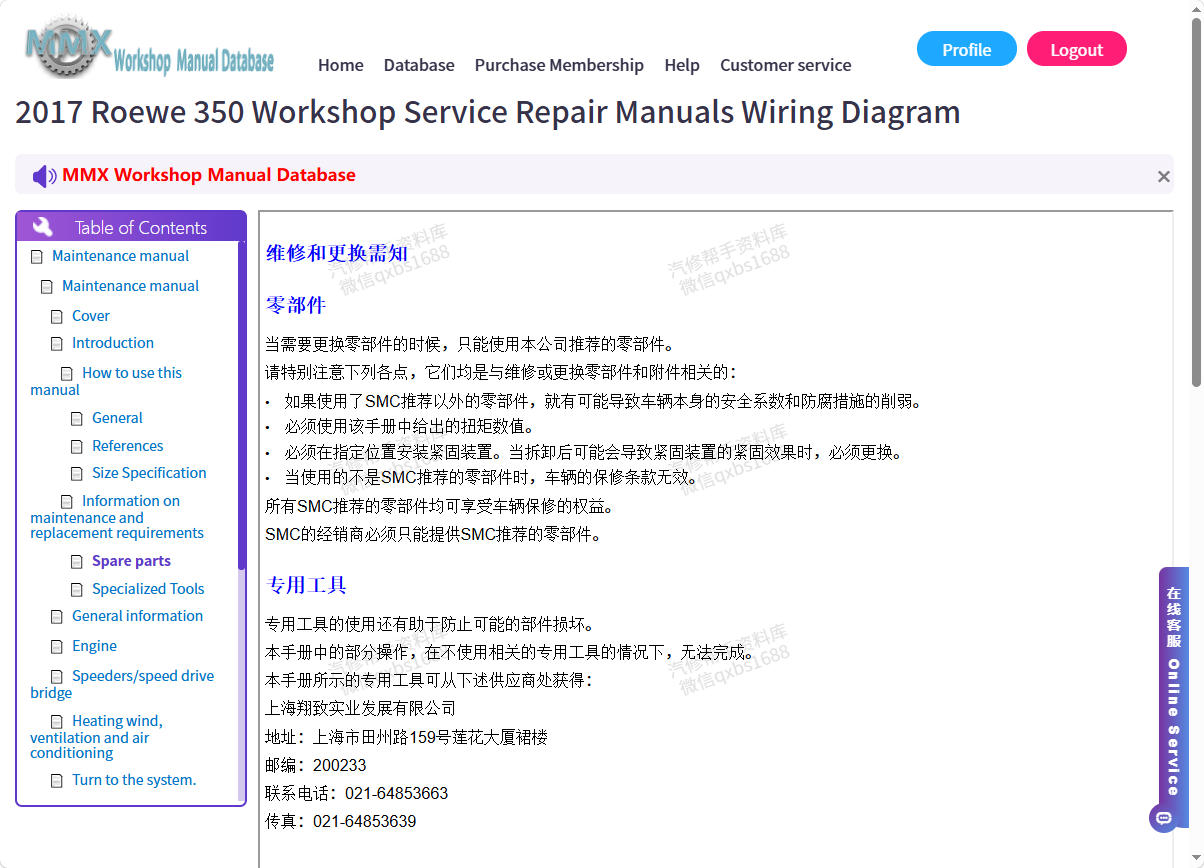Open the Engine section
The image size is (1204, 868).
coord(94,646)
